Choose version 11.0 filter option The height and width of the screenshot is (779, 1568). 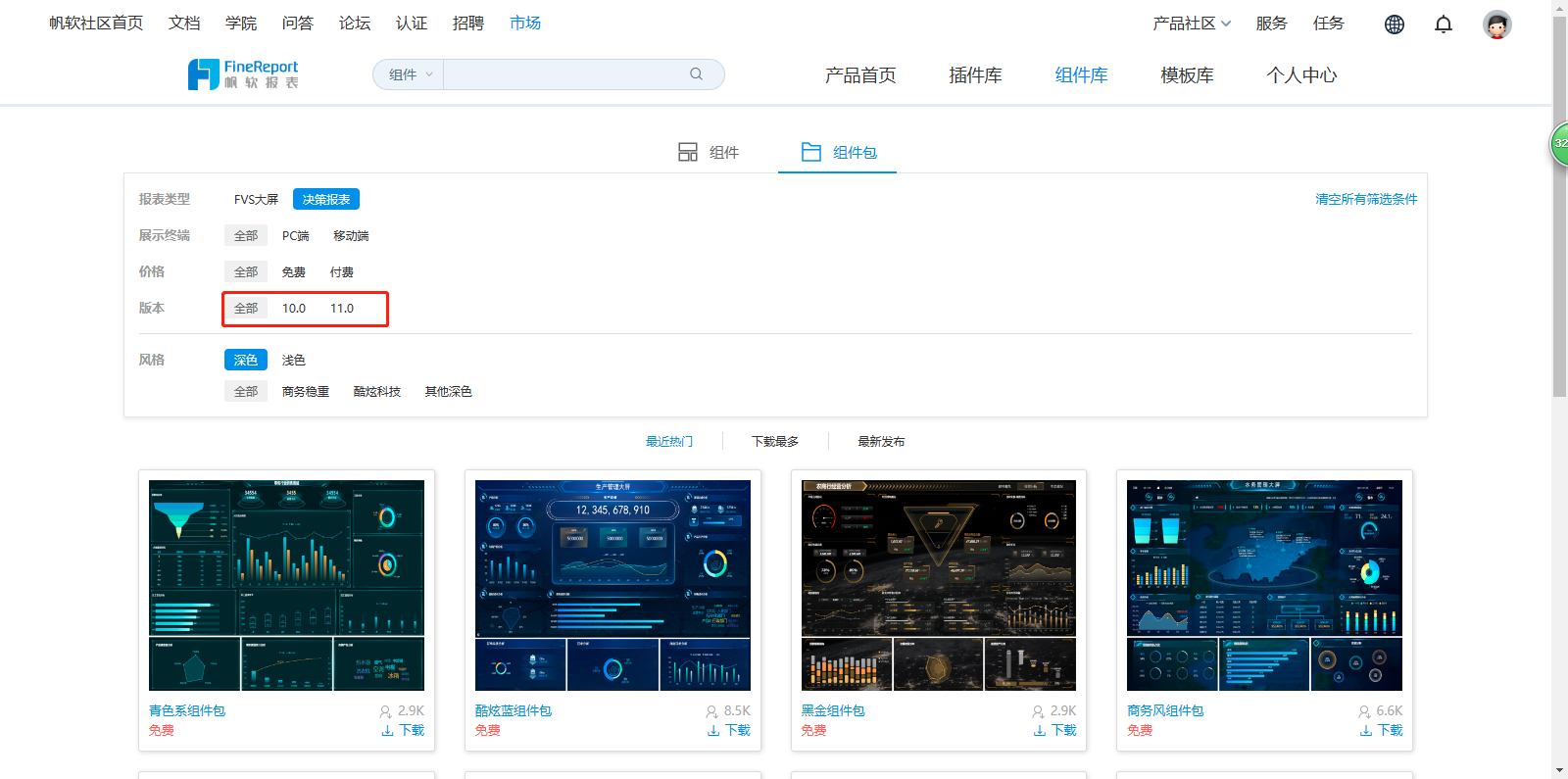[x=342, y=309]
